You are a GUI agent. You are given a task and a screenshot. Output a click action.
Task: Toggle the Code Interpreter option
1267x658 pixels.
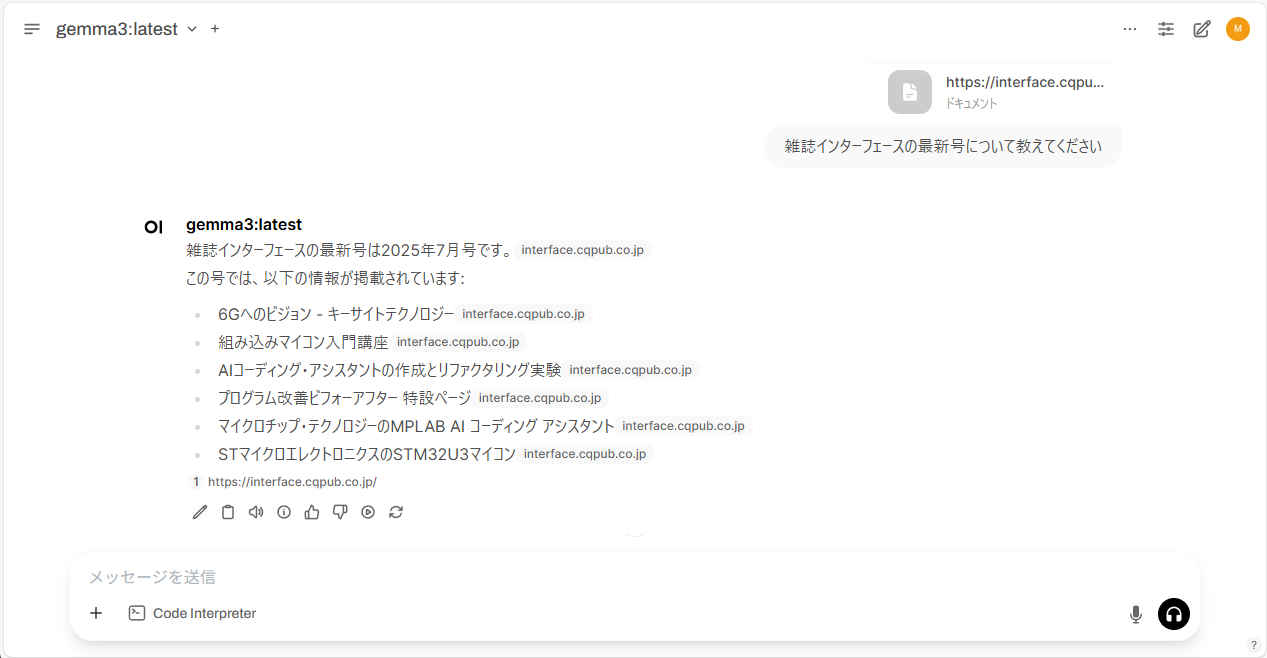pyautogui.click(x=193, y=613)
